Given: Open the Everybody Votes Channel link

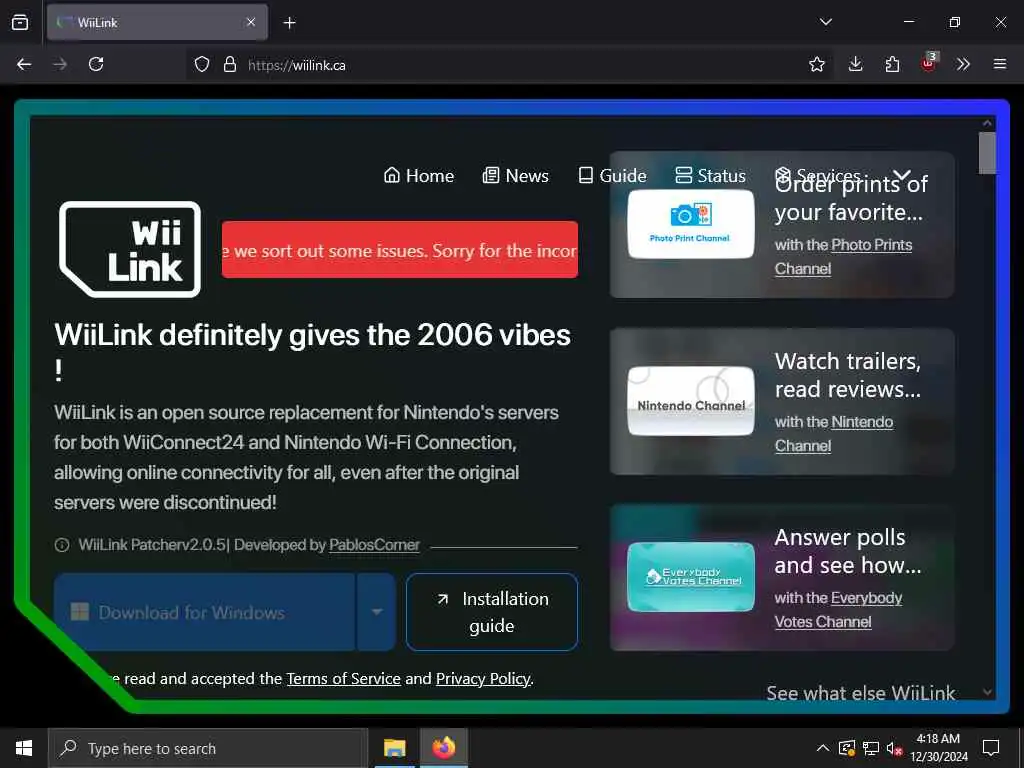Looking at the screenshot, I should [839, 610].
